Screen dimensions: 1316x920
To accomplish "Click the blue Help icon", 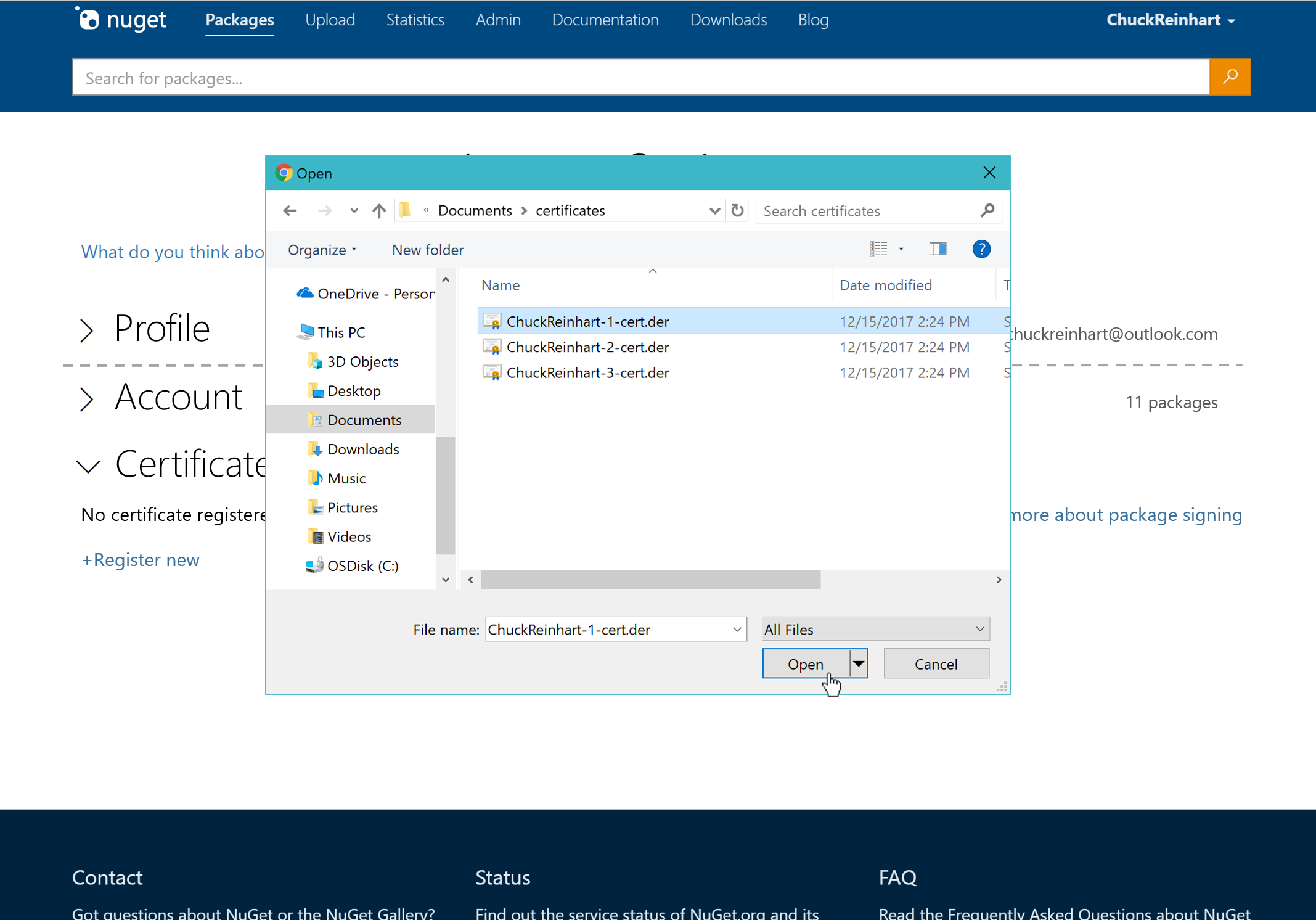I will pos(981,249).
